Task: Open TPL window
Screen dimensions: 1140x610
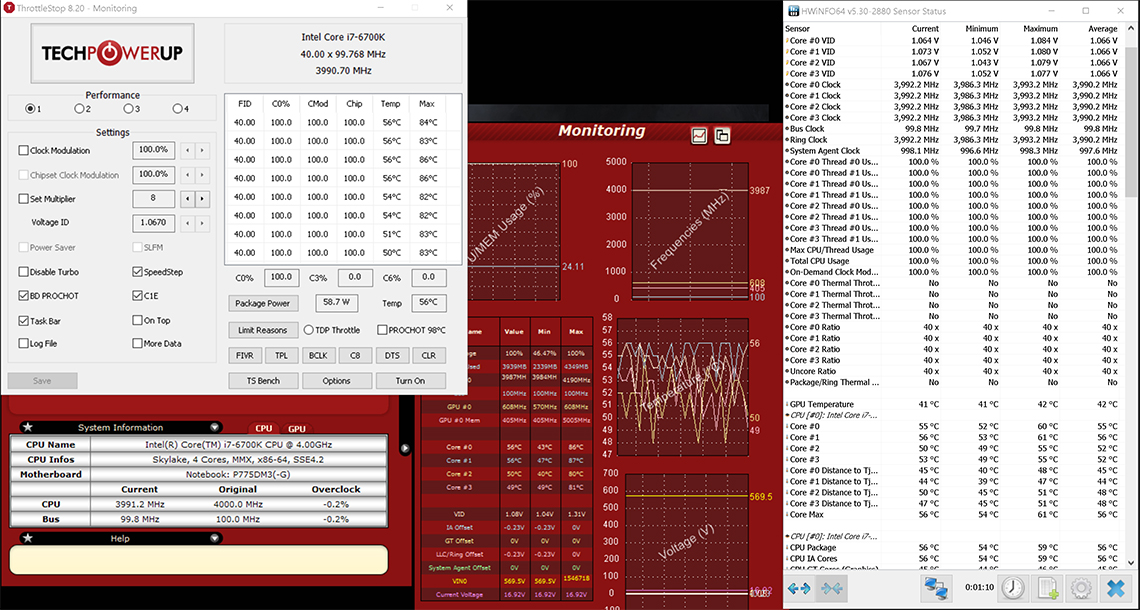Action: pyautogui.click(x=281, y=356)
